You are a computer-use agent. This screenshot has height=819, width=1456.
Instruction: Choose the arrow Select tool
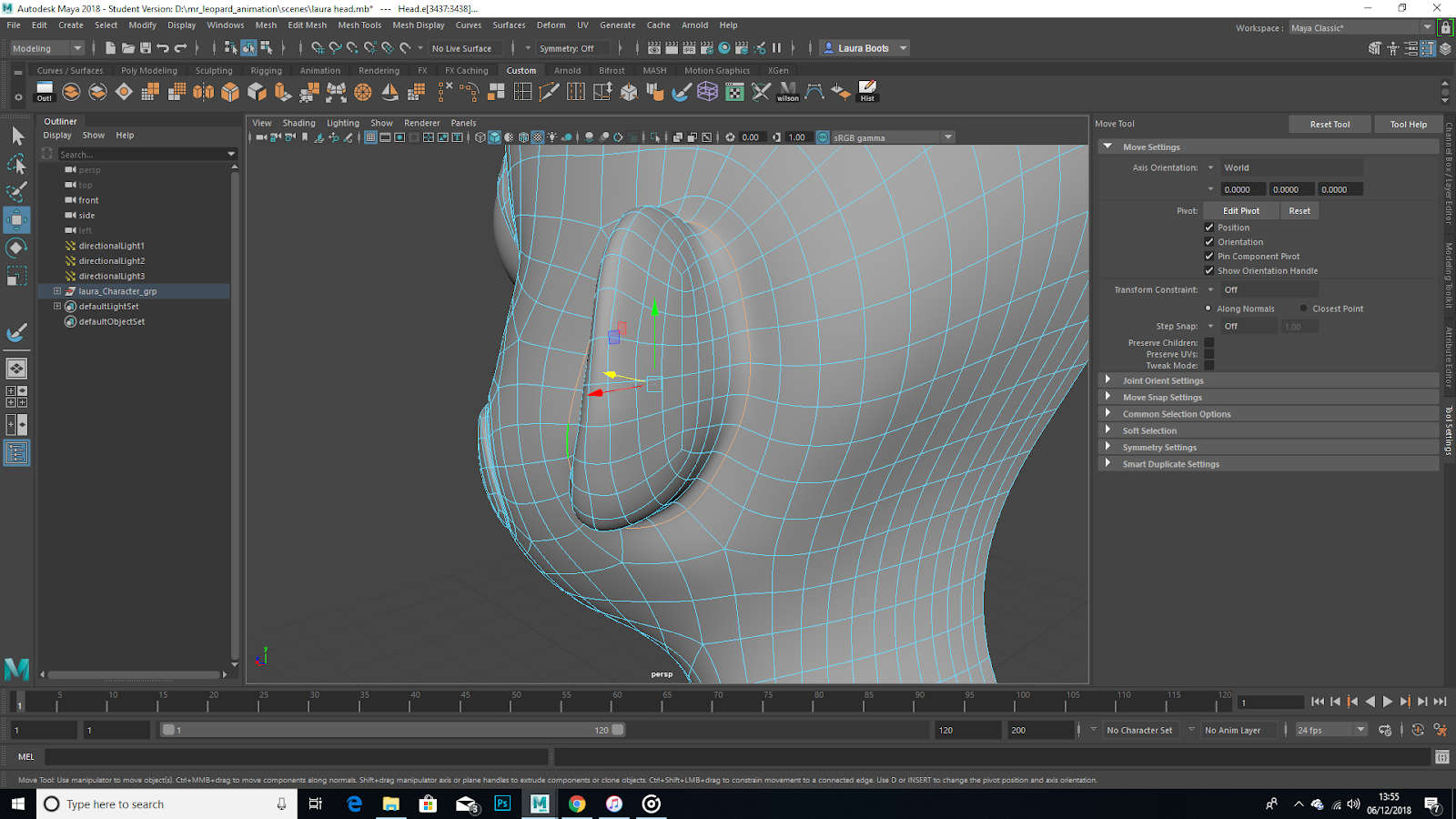pos(16,136)
